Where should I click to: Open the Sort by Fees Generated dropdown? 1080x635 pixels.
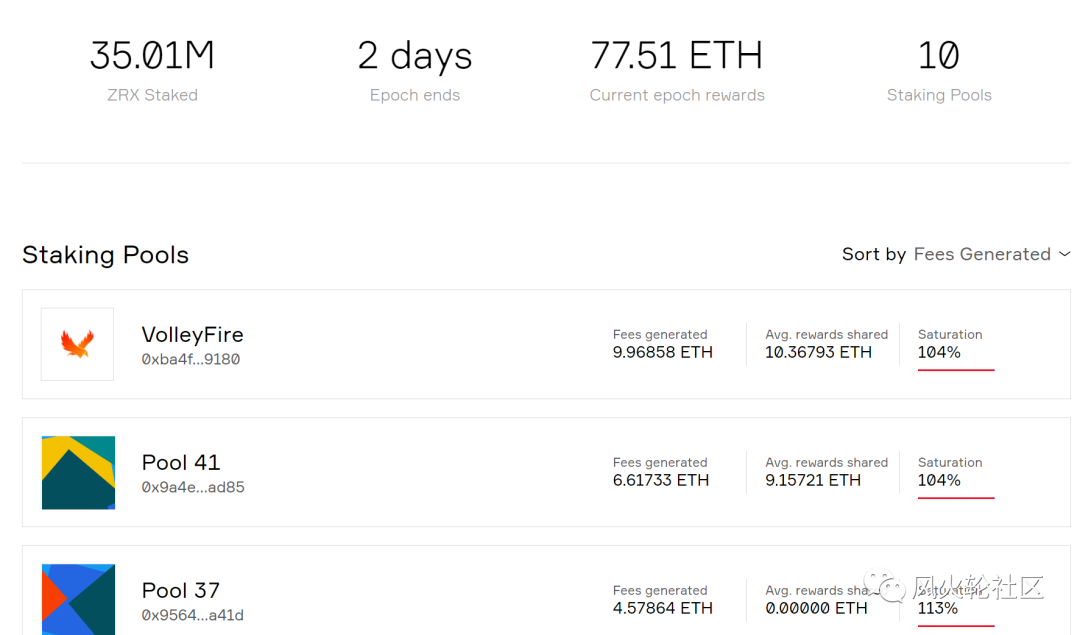[x=981, y=254]
